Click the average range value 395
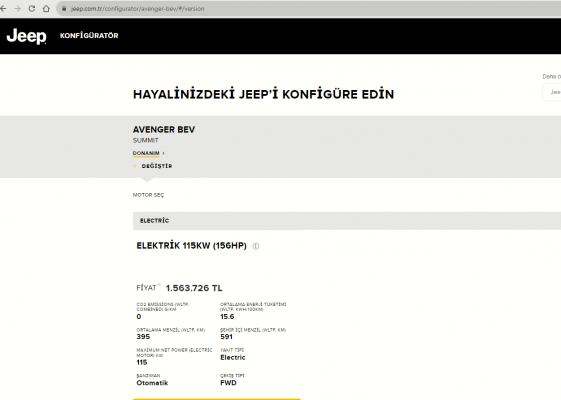This screenshot has height=400, width=561. coord(143,337)
